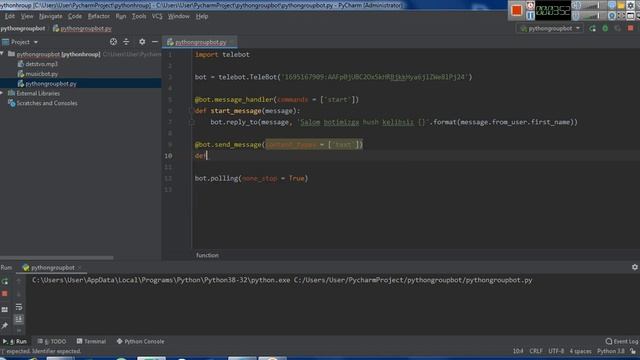This screenshot has height=360, width=640.
Task: Open the Run tool window button
Action: point(15,341)
